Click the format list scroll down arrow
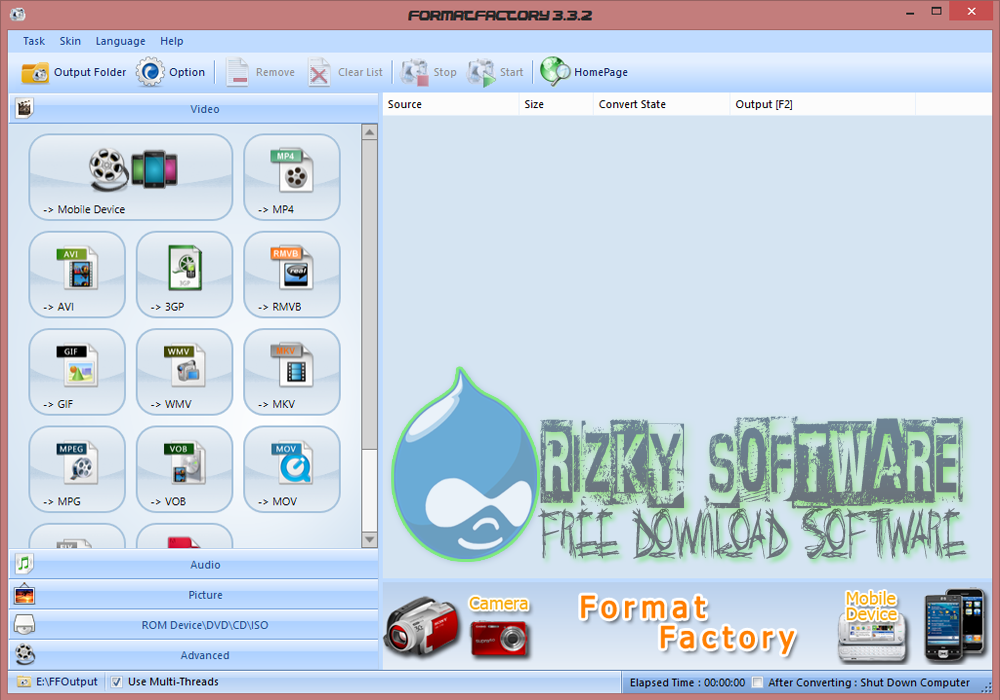 click(369, 540)
